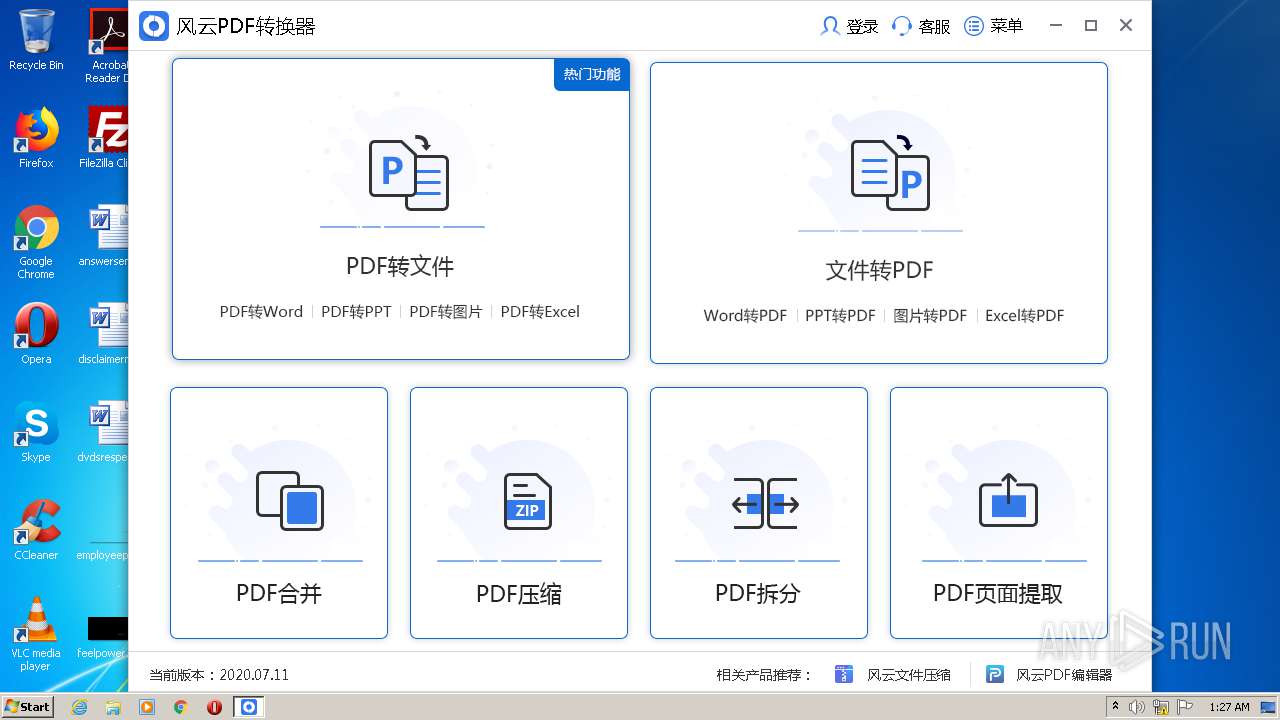Click the PDF页面提取 extract icon

coord(1007,500)
